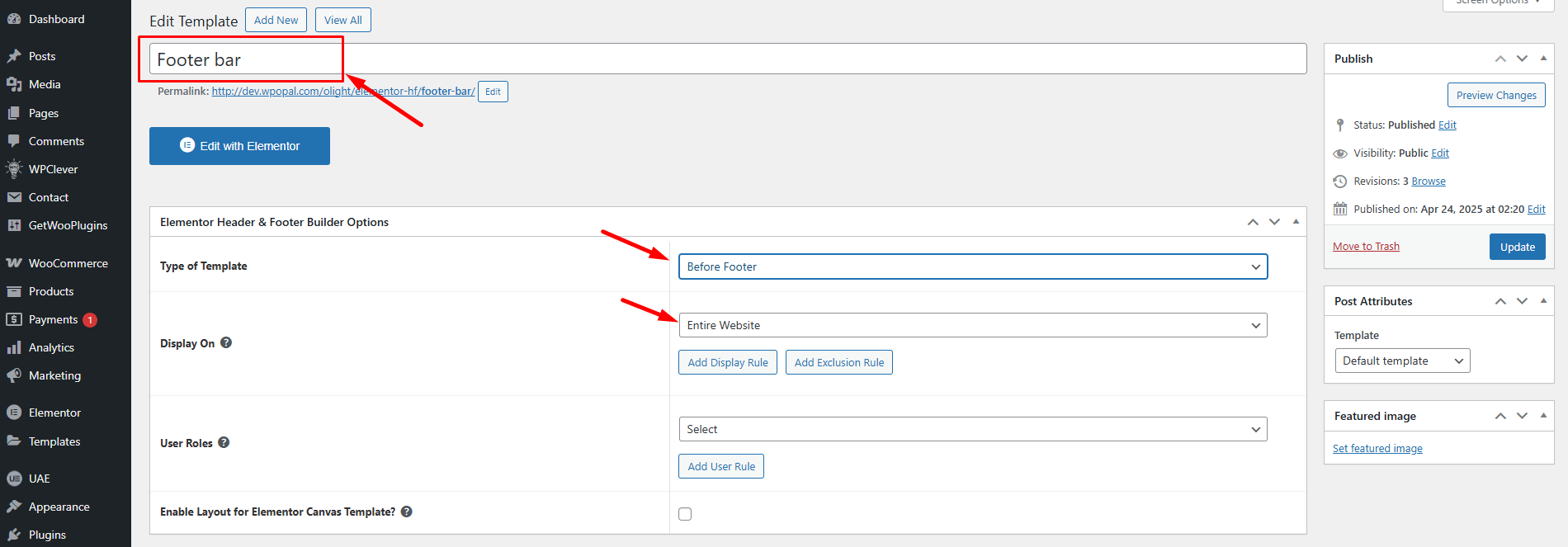Toggle the Featured image panel collapse arrow
Viewport: 1568px width, 547px height.
point(1543,416)
